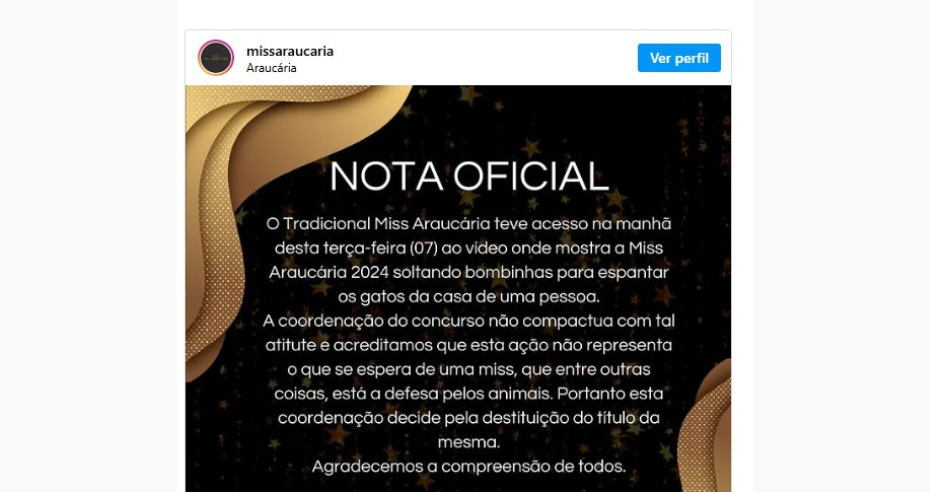
Task: Click the blank header area beside the username
Action: (x=486, y=58)
